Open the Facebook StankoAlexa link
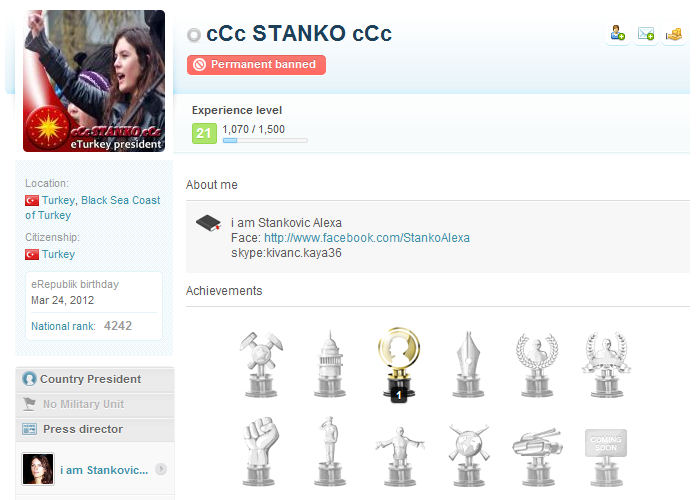The height and width of the screenshot is (500, 700). (367, 238)
